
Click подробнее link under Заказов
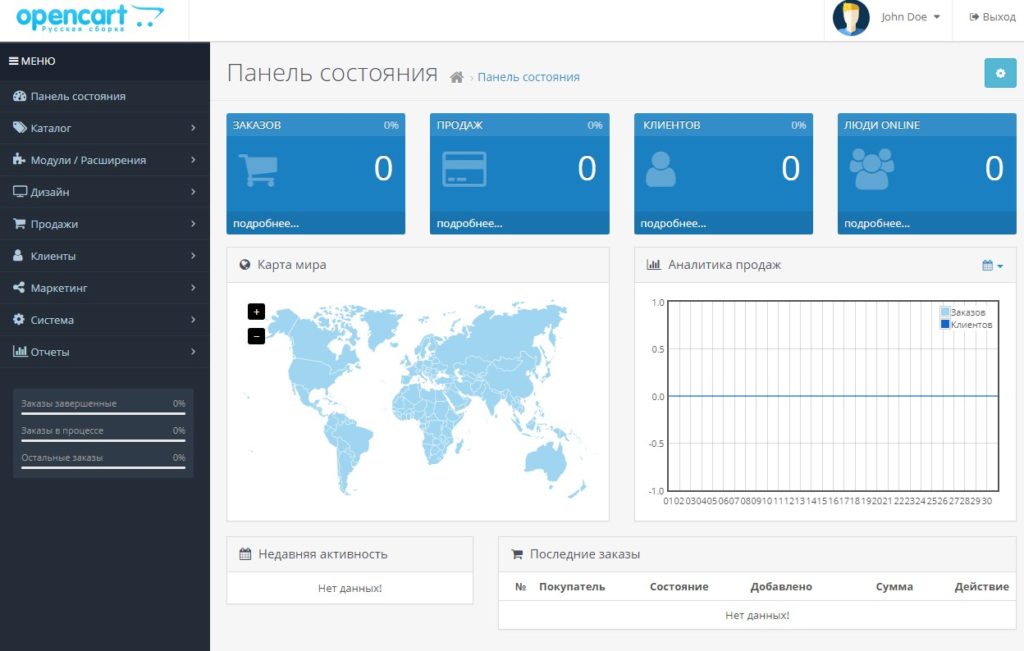click(266, 223)
